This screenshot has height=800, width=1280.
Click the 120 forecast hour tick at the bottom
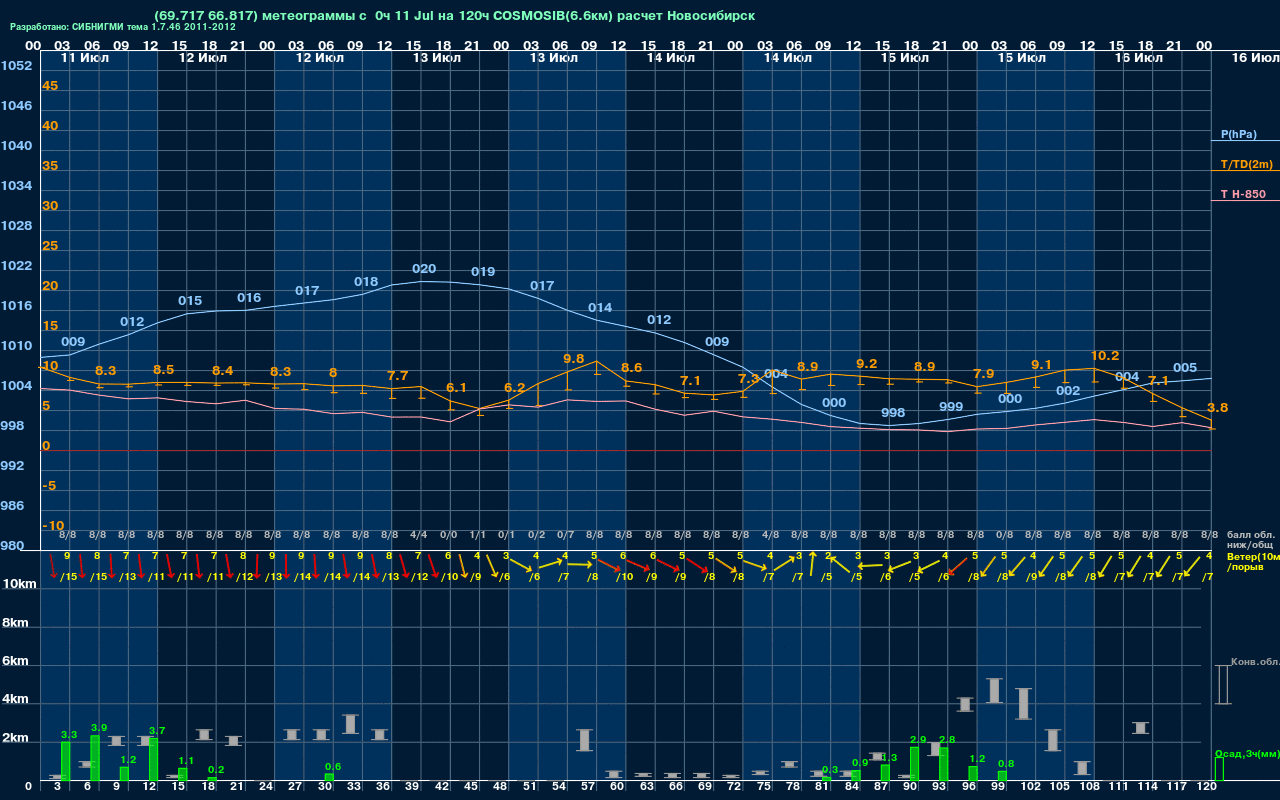click(x=1207, y=788)
